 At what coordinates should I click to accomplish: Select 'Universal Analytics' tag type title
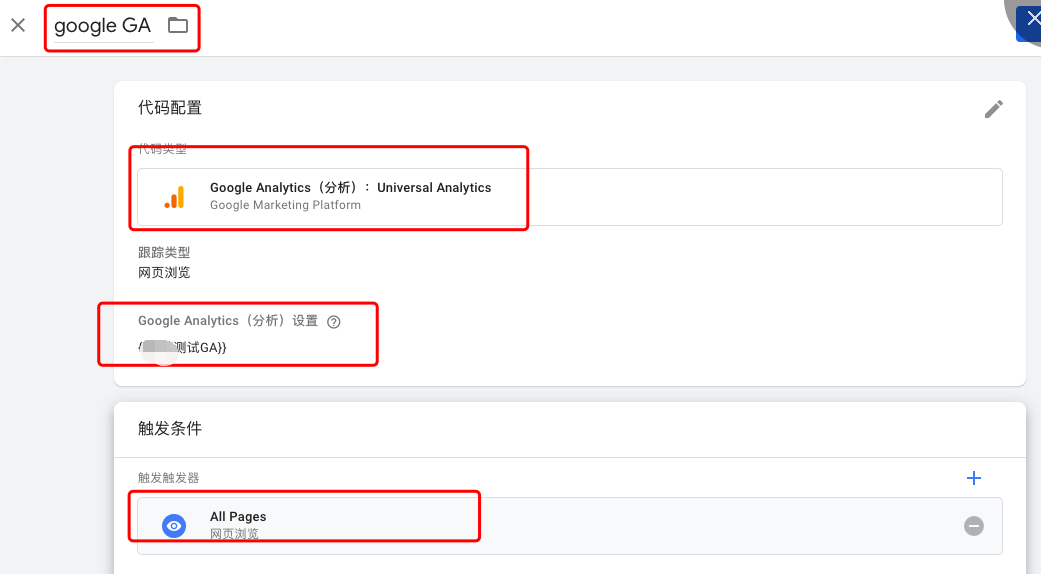[434, 188]
